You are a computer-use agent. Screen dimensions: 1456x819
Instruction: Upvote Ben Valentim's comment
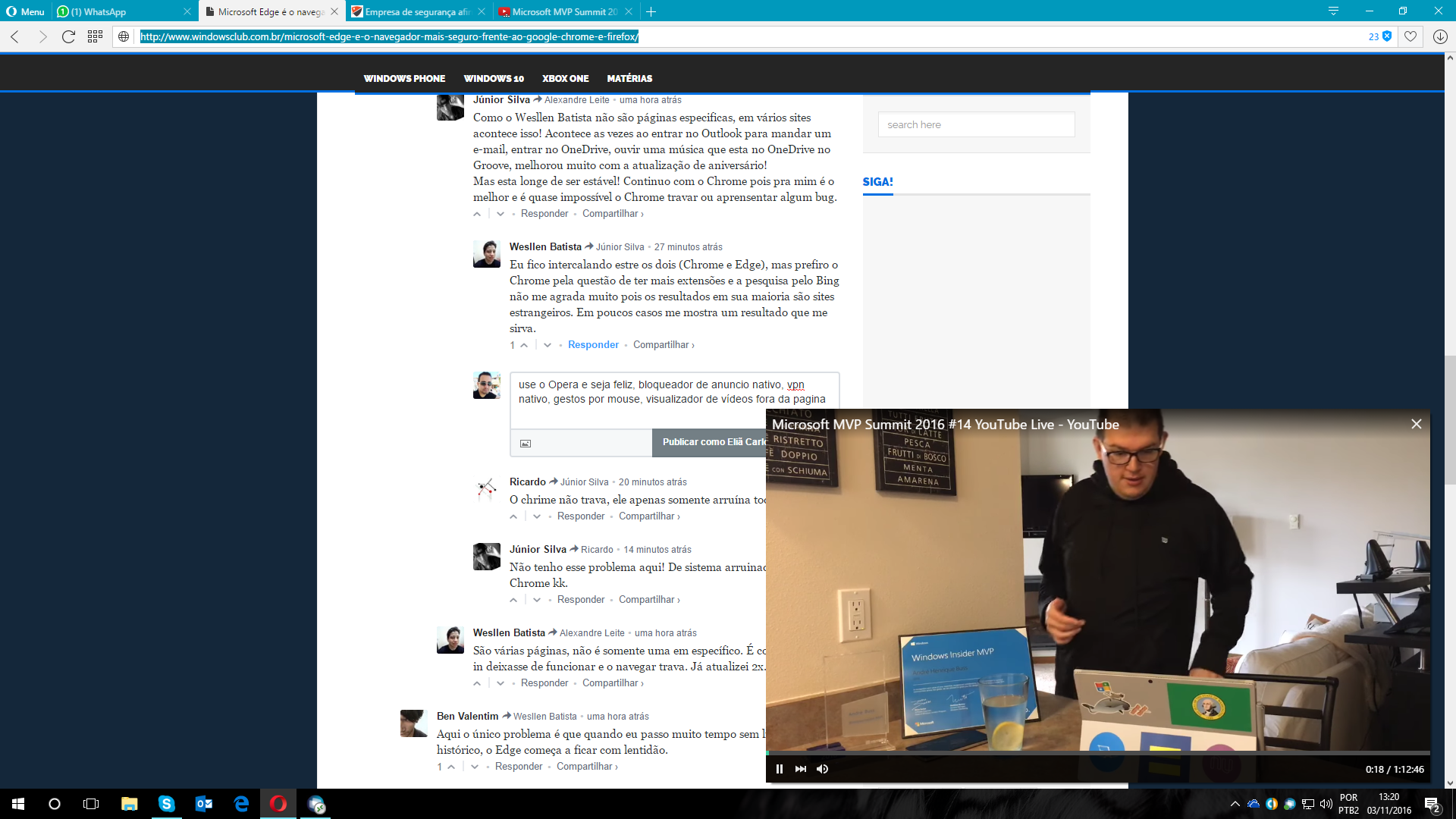[x=451, y=767]
